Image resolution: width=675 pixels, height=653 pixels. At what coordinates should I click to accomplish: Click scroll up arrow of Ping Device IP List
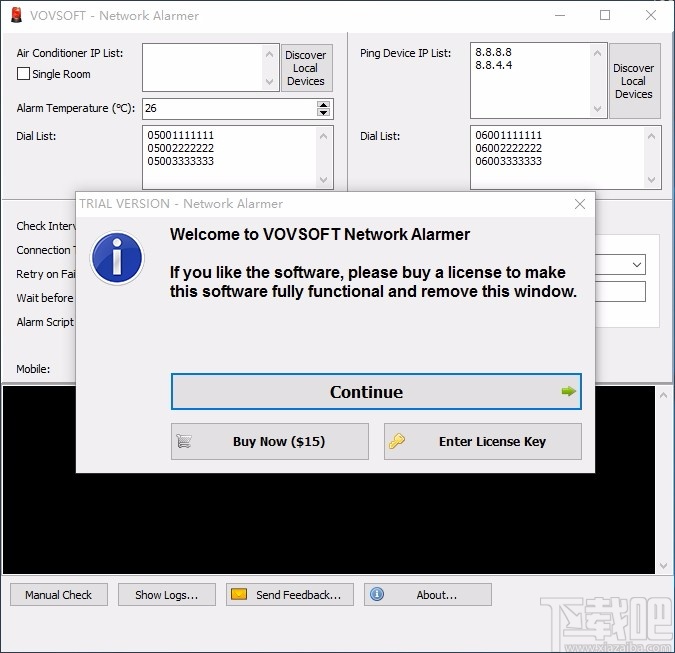pyautogui.click(x=598, y=53)
